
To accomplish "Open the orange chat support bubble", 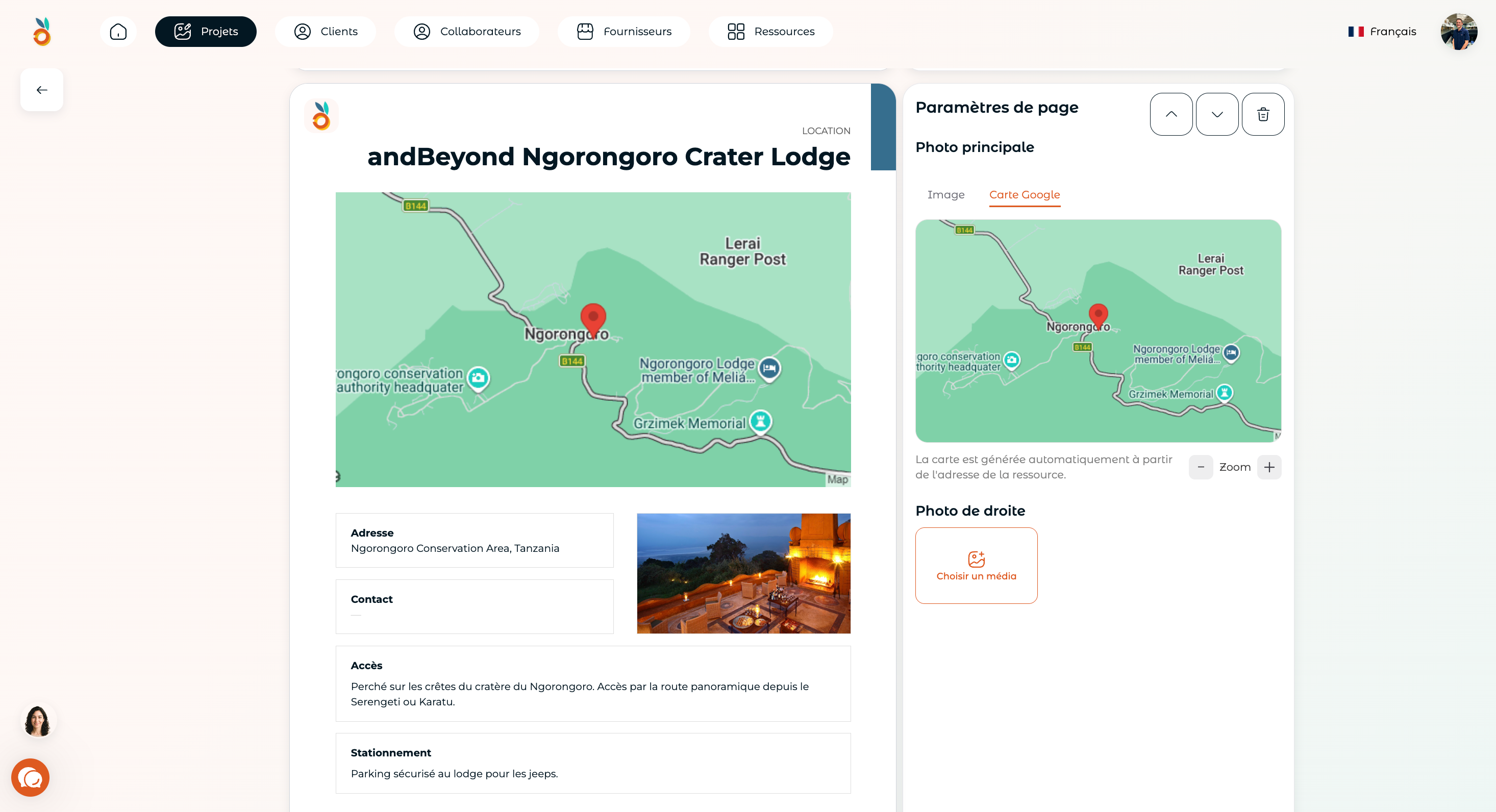I will [x=30, y=778].
